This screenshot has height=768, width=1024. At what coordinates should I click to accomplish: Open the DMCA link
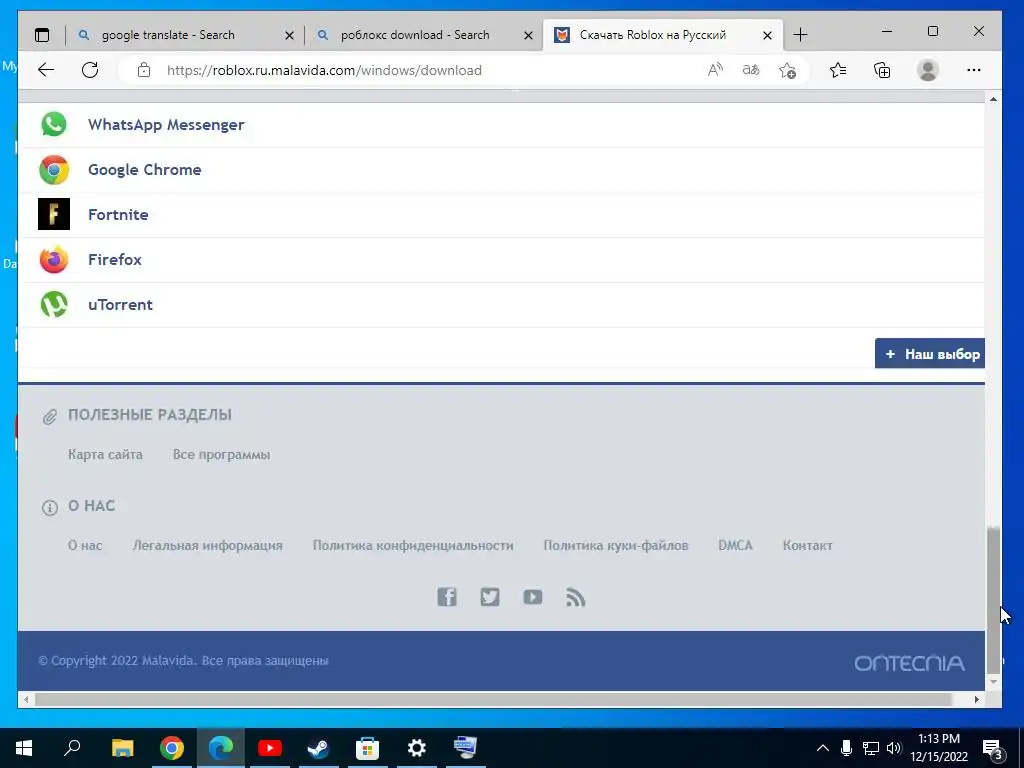click(735, 545)
